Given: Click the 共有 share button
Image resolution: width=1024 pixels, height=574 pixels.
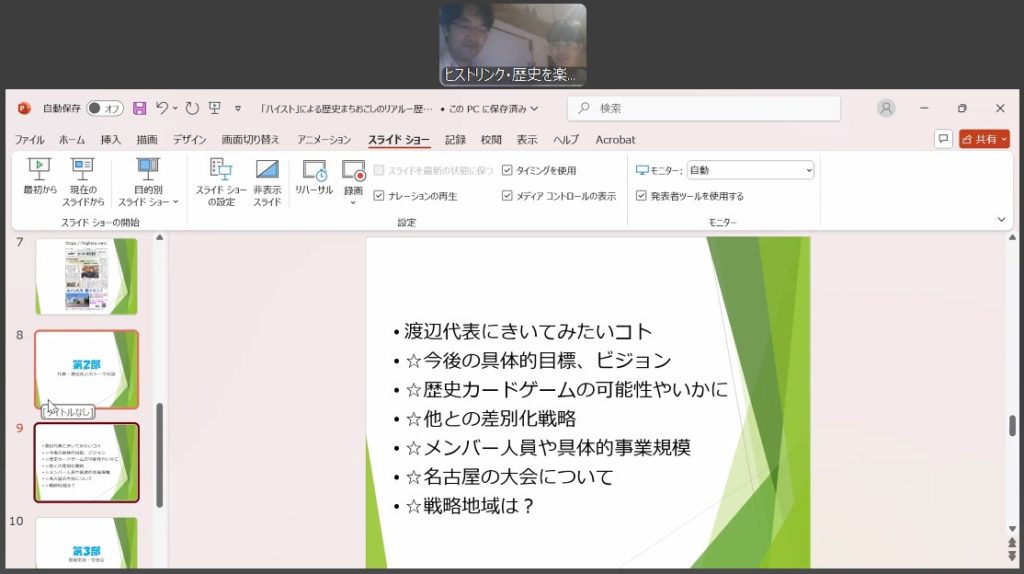Looking at the screenshot, I should coord(984,139).
